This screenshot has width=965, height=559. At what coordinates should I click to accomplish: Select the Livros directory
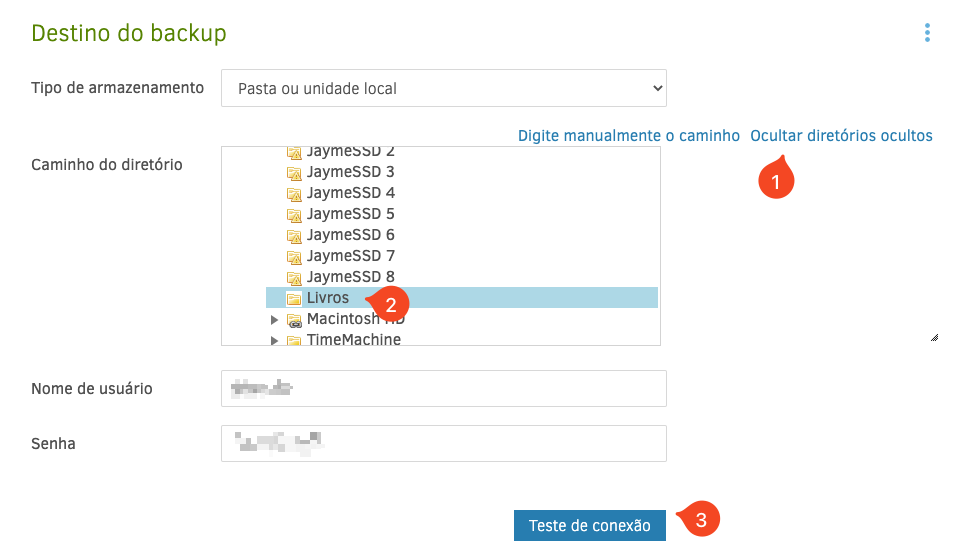tap(328, 298)
